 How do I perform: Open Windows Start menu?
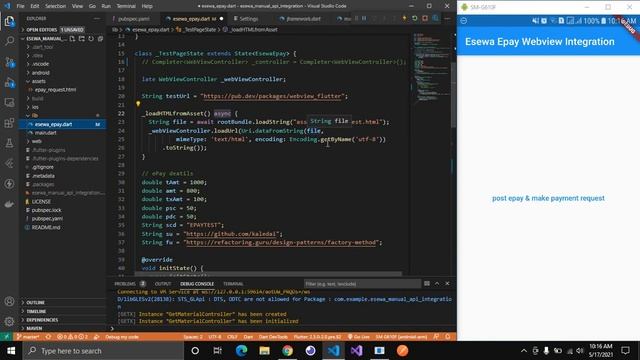tap(11, 351)
